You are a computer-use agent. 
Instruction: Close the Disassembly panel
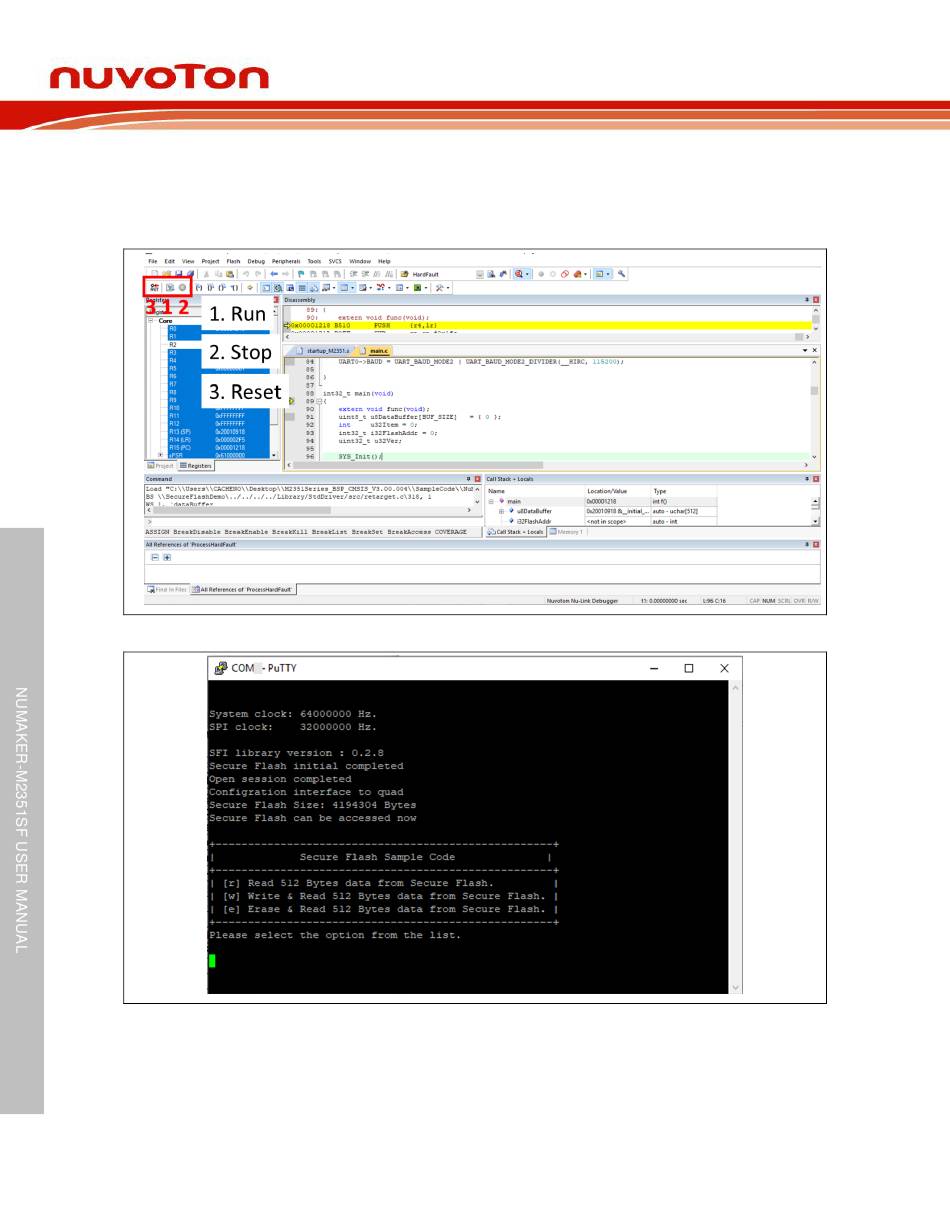tap(816, 300)
